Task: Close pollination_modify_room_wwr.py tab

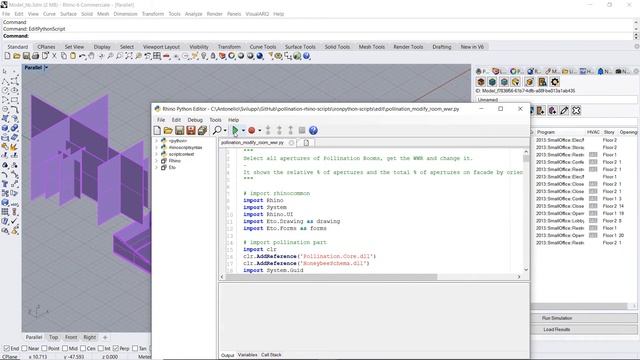Action: [x=291, y=142]
